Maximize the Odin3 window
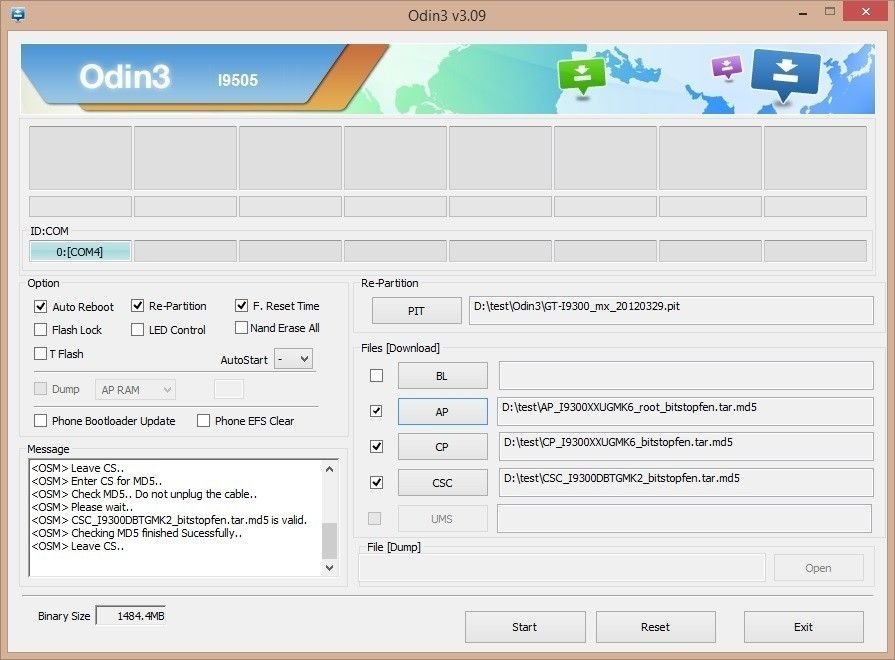The image size is (895, 660). pyautogui.click(x=830, y=11)
